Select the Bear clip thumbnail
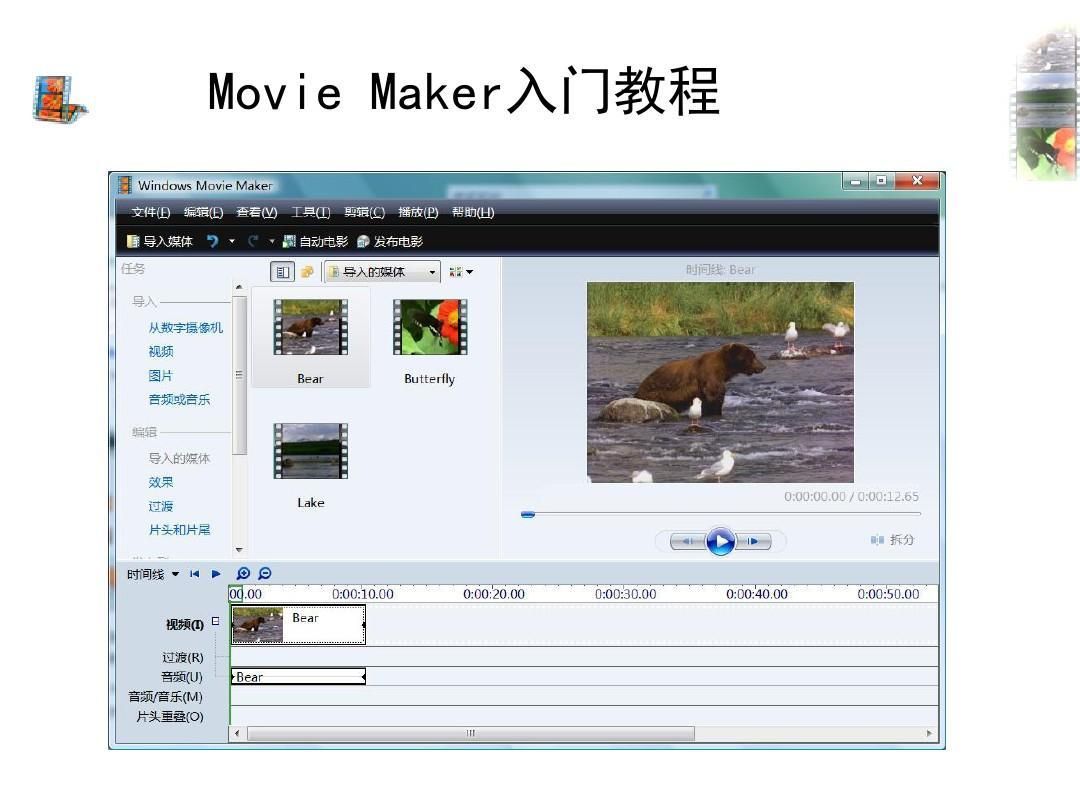The width and height of the screenshot is (1080, 810). point(311,328)
